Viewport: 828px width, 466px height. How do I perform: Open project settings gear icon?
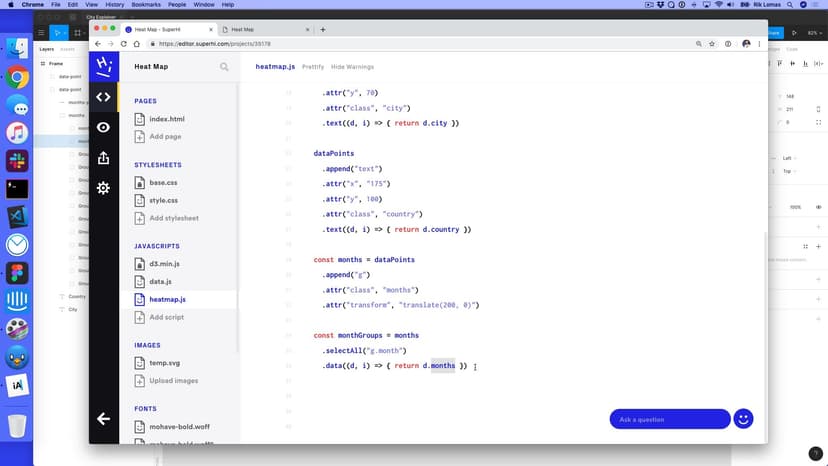[x=103, y=188]
